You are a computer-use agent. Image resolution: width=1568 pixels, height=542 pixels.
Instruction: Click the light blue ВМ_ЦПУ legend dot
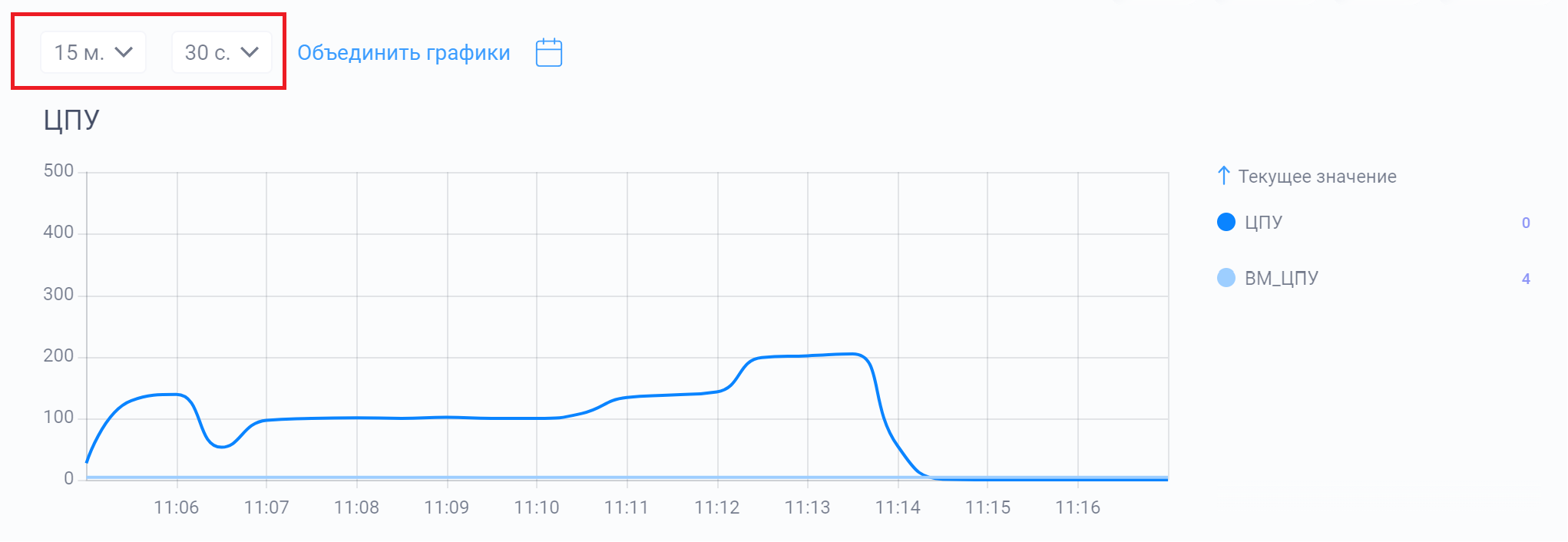coord(1226,278)
